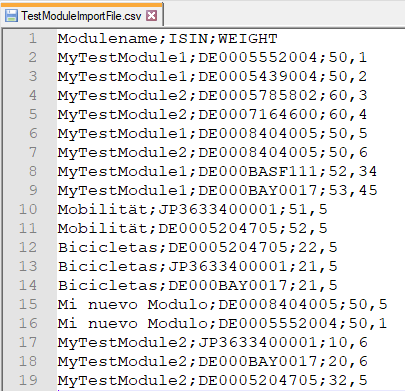Viewport: 405px width, 391px height.
Task: Close the TestModuleImportFile.csv tab
Action: [152, 15]
